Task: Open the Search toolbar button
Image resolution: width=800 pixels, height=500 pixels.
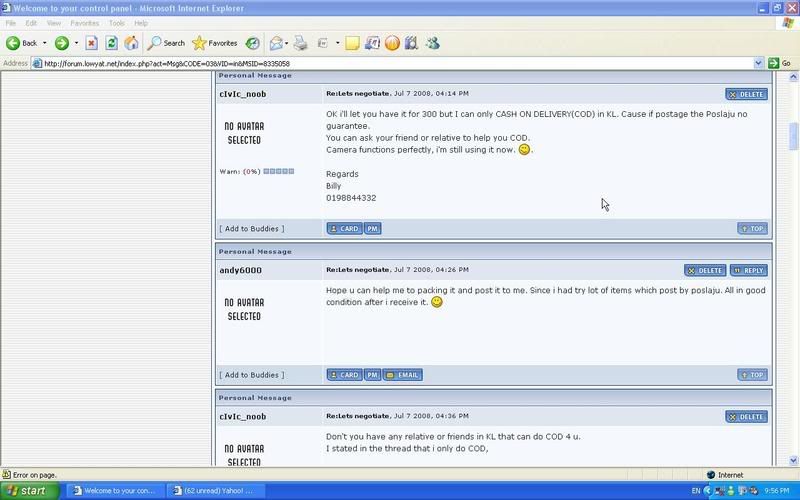Action: pyautogui.click(x=166, y=43)
